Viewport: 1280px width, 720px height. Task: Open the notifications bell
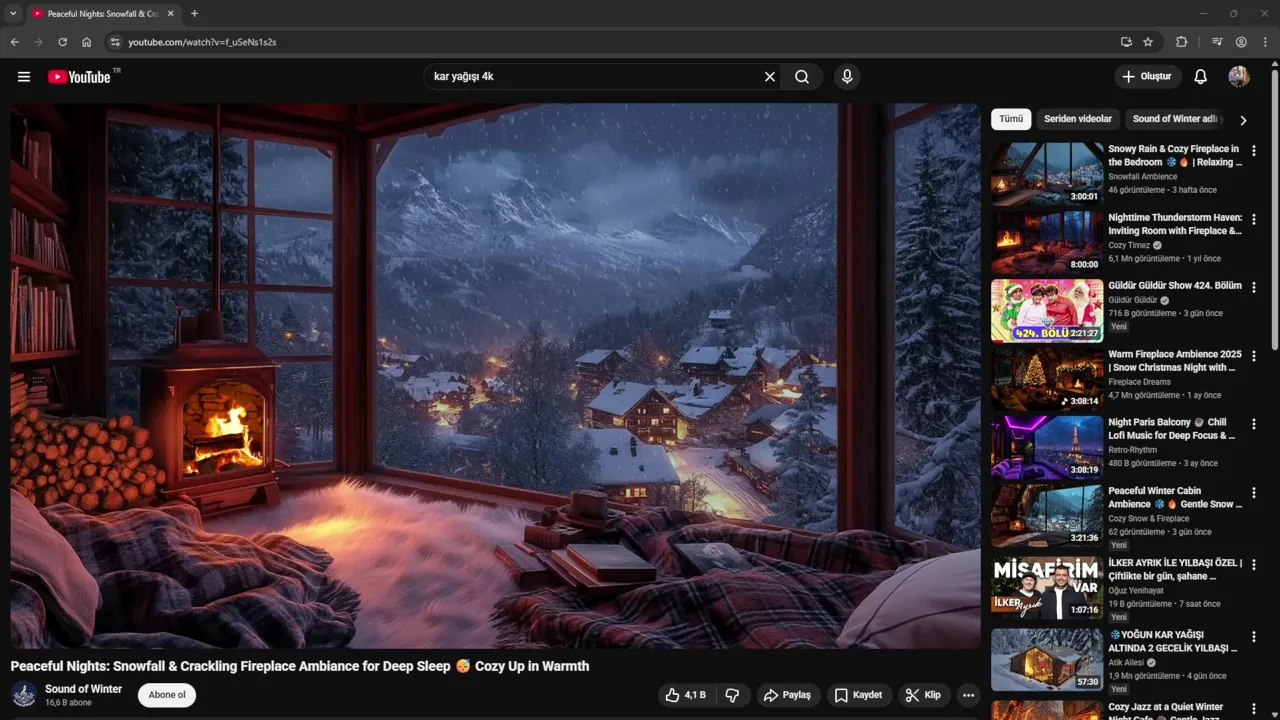click(x=1201, y=77)
